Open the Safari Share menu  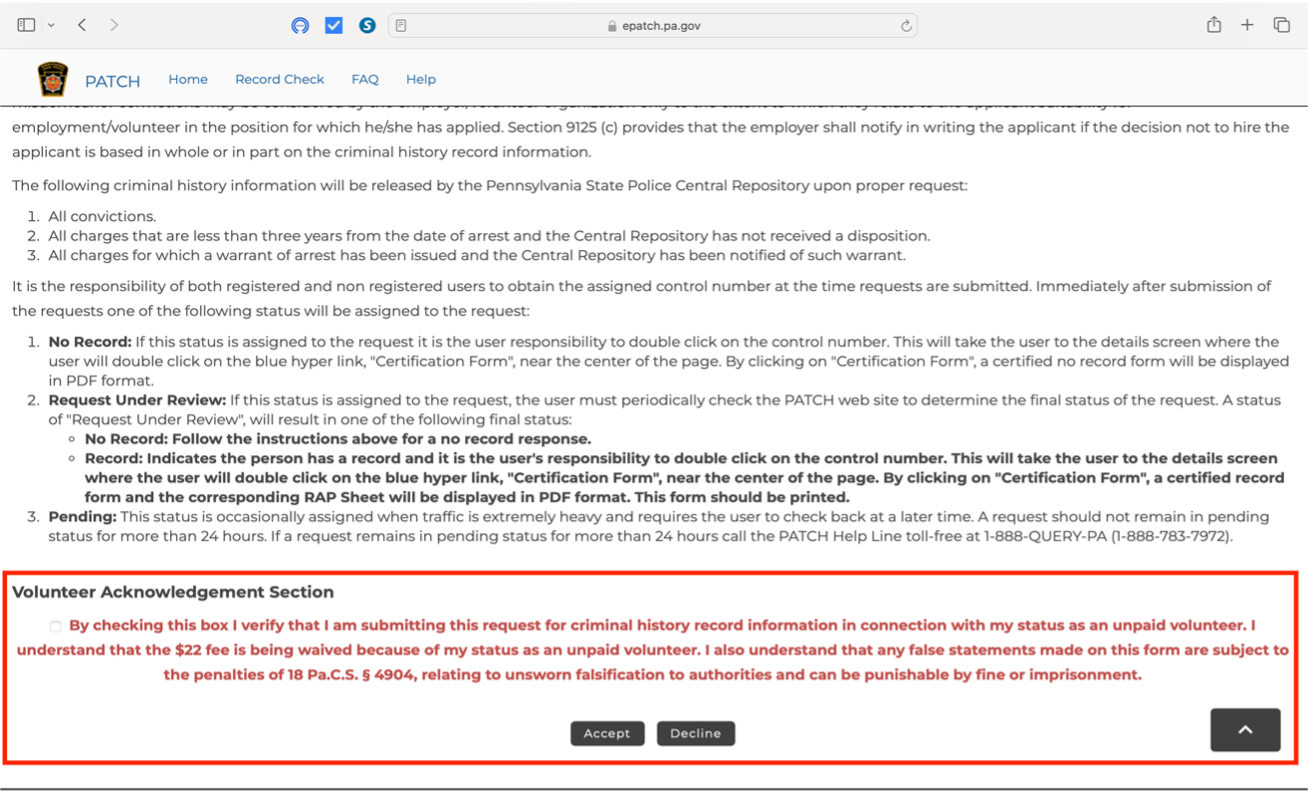point(1214,25)
